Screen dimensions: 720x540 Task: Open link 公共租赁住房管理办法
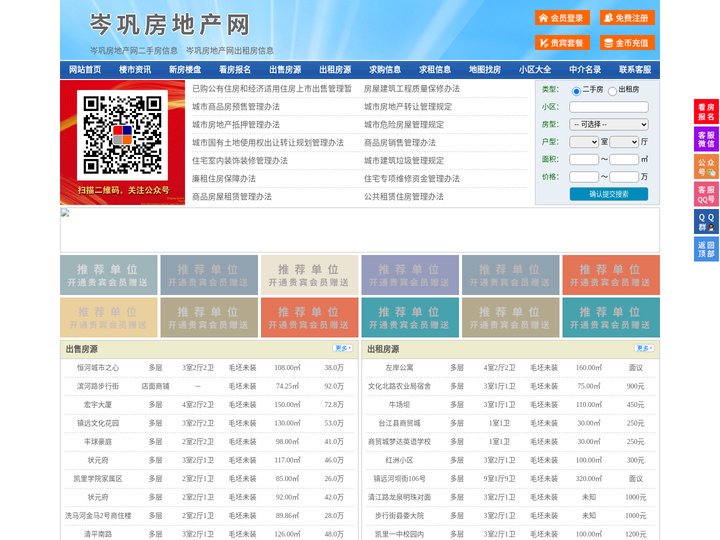tap(404, 197)
